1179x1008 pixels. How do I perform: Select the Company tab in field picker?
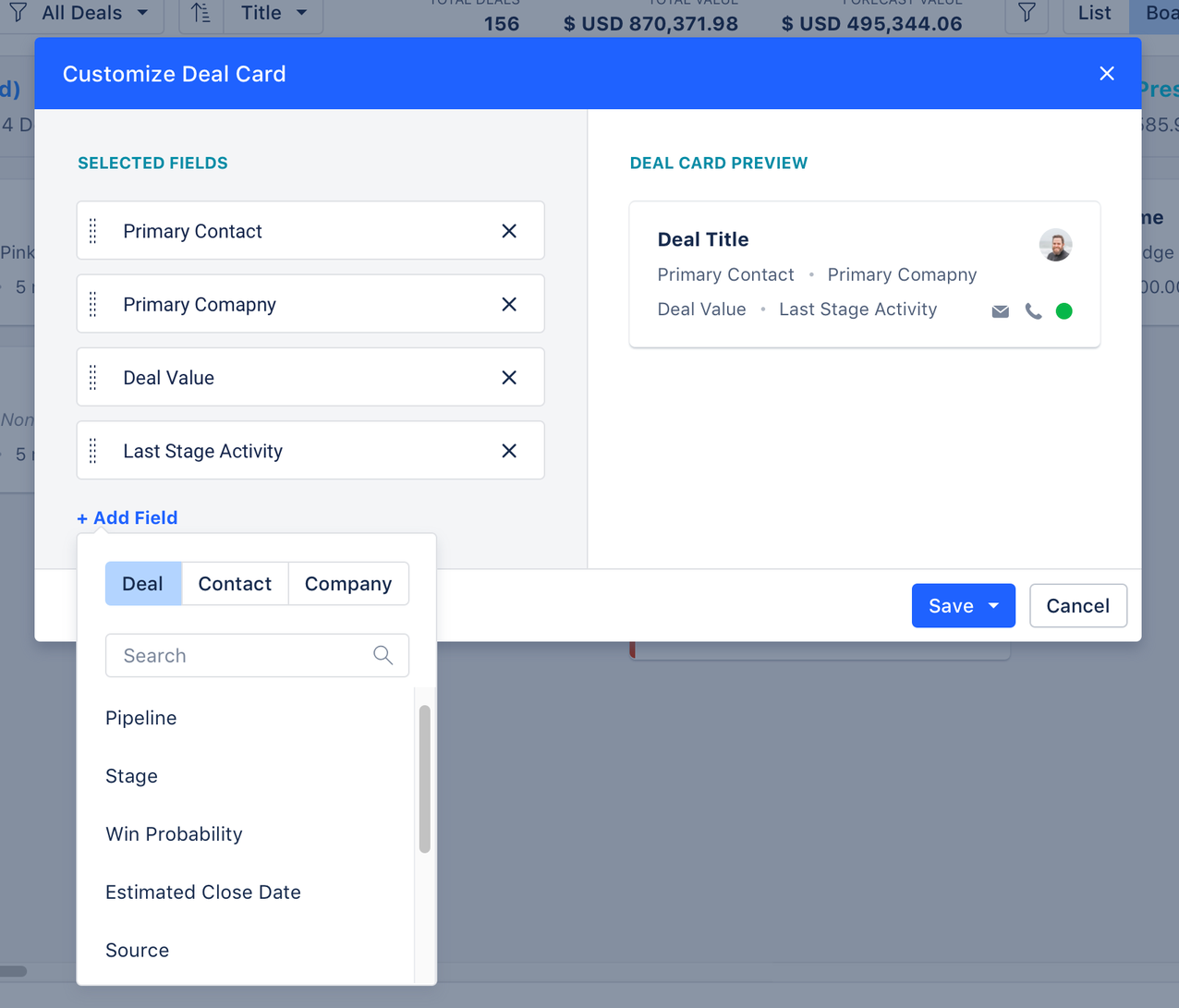point(348,584)
